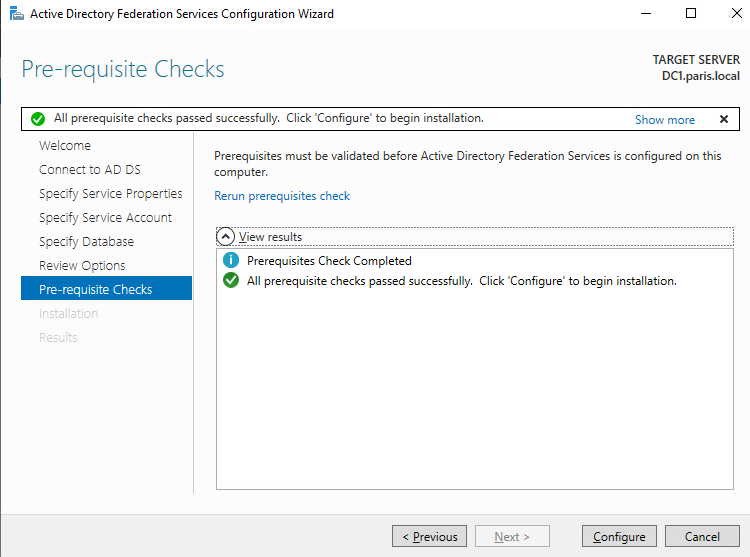Maximize the wizard window
Screen dimensions: 750x557
pos(691,13)
